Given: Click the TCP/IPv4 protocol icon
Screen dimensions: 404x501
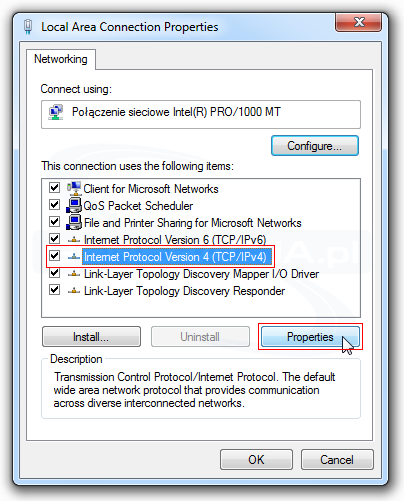Looking at the screenshot, I should click(x=74, y=257).
